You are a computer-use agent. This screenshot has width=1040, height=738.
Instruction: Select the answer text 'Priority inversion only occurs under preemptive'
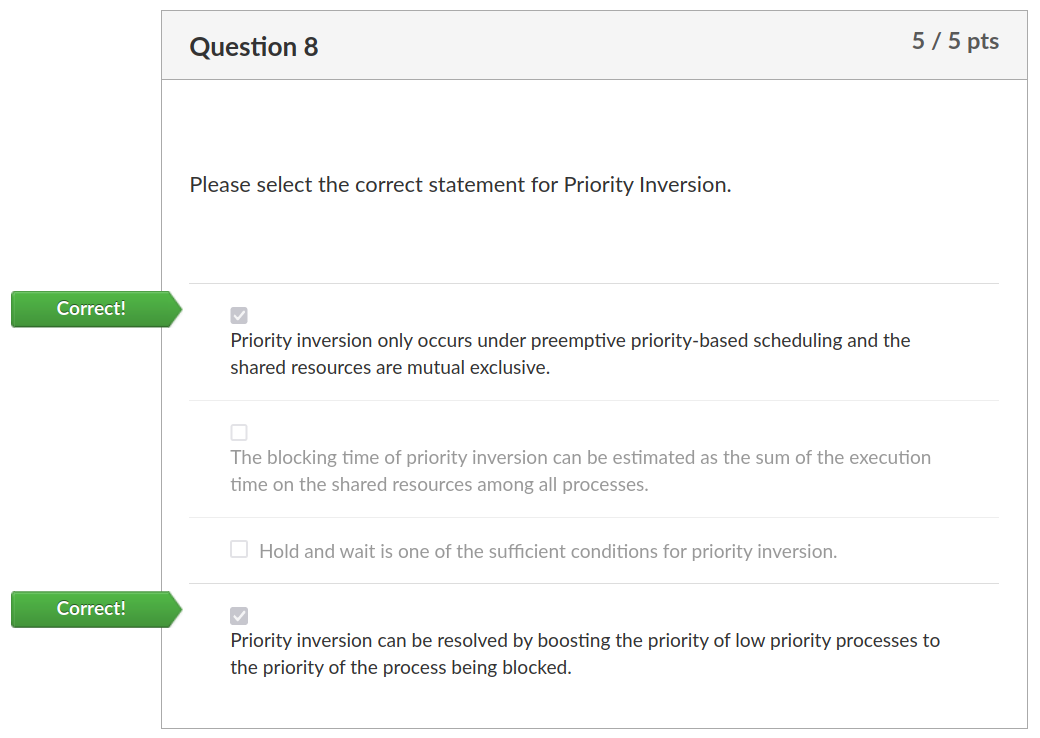click(x=379, y=341)
